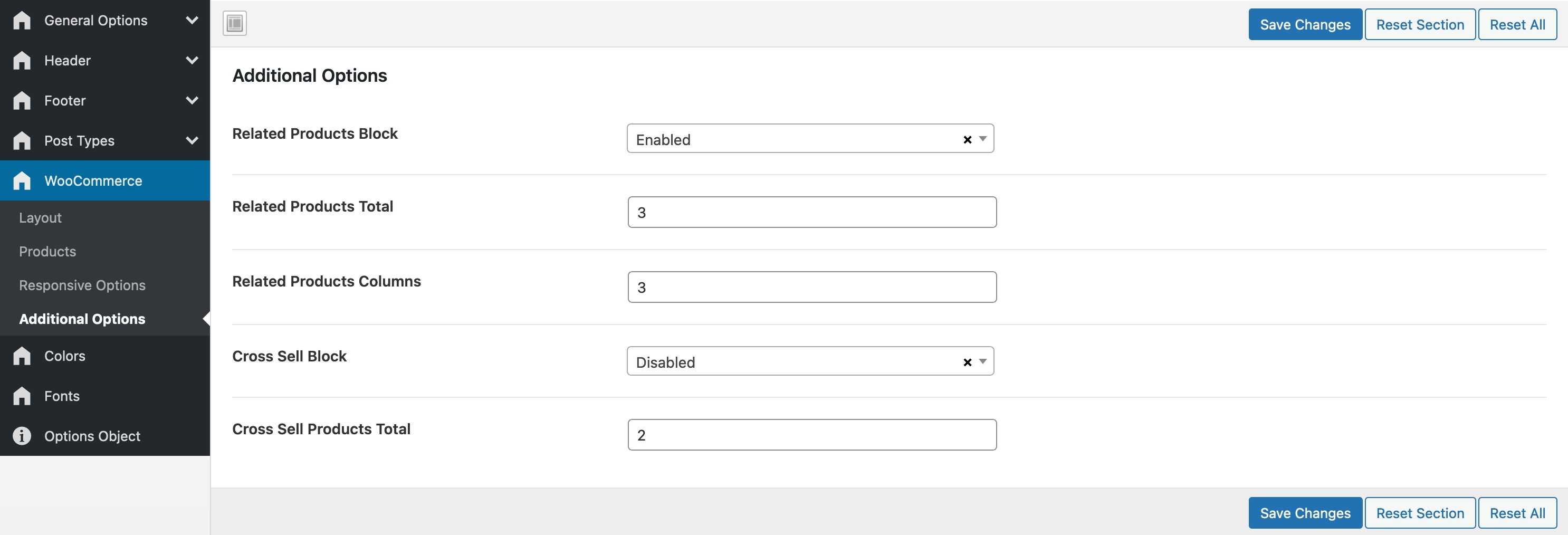
Task: Click the Footer home icon
Action: point(22,100)
